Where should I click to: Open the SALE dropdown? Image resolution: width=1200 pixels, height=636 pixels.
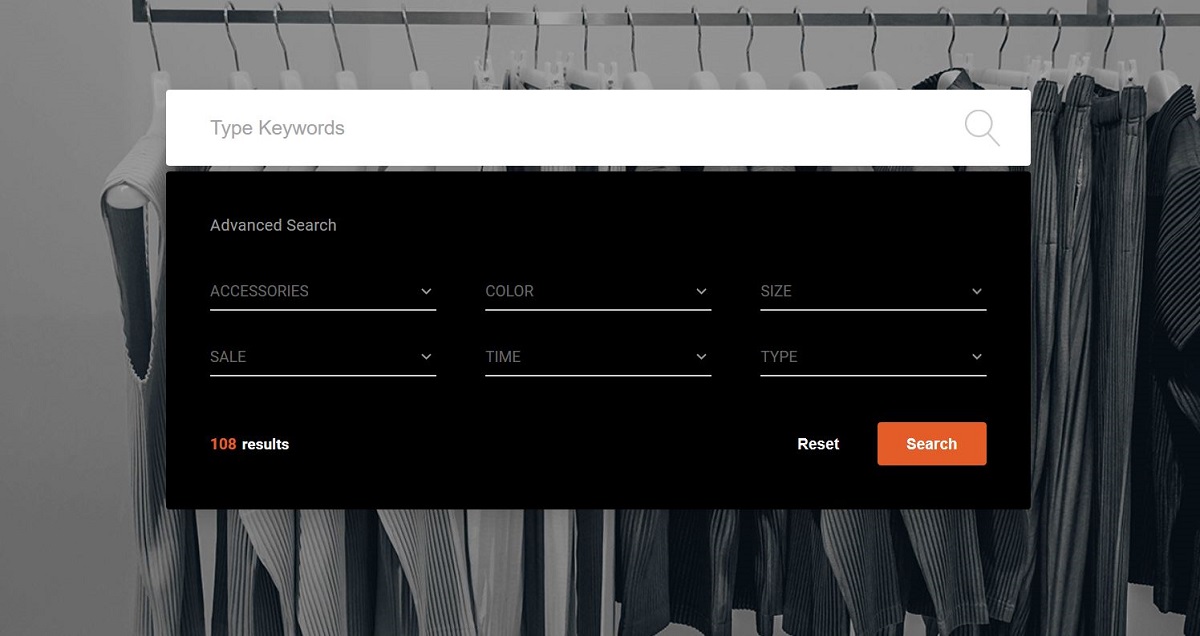(x=323, y=357)
